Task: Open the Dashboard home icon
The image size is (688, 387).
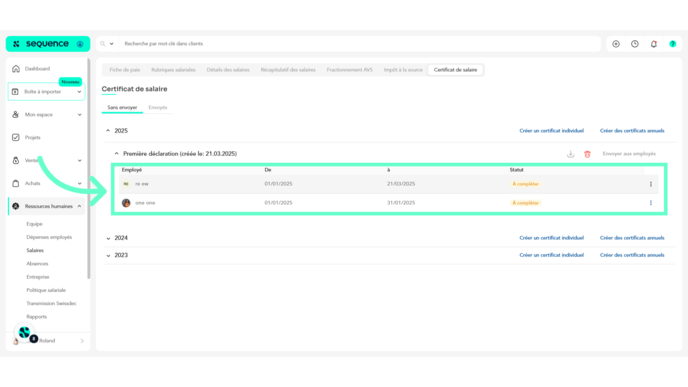Action: 16,69
